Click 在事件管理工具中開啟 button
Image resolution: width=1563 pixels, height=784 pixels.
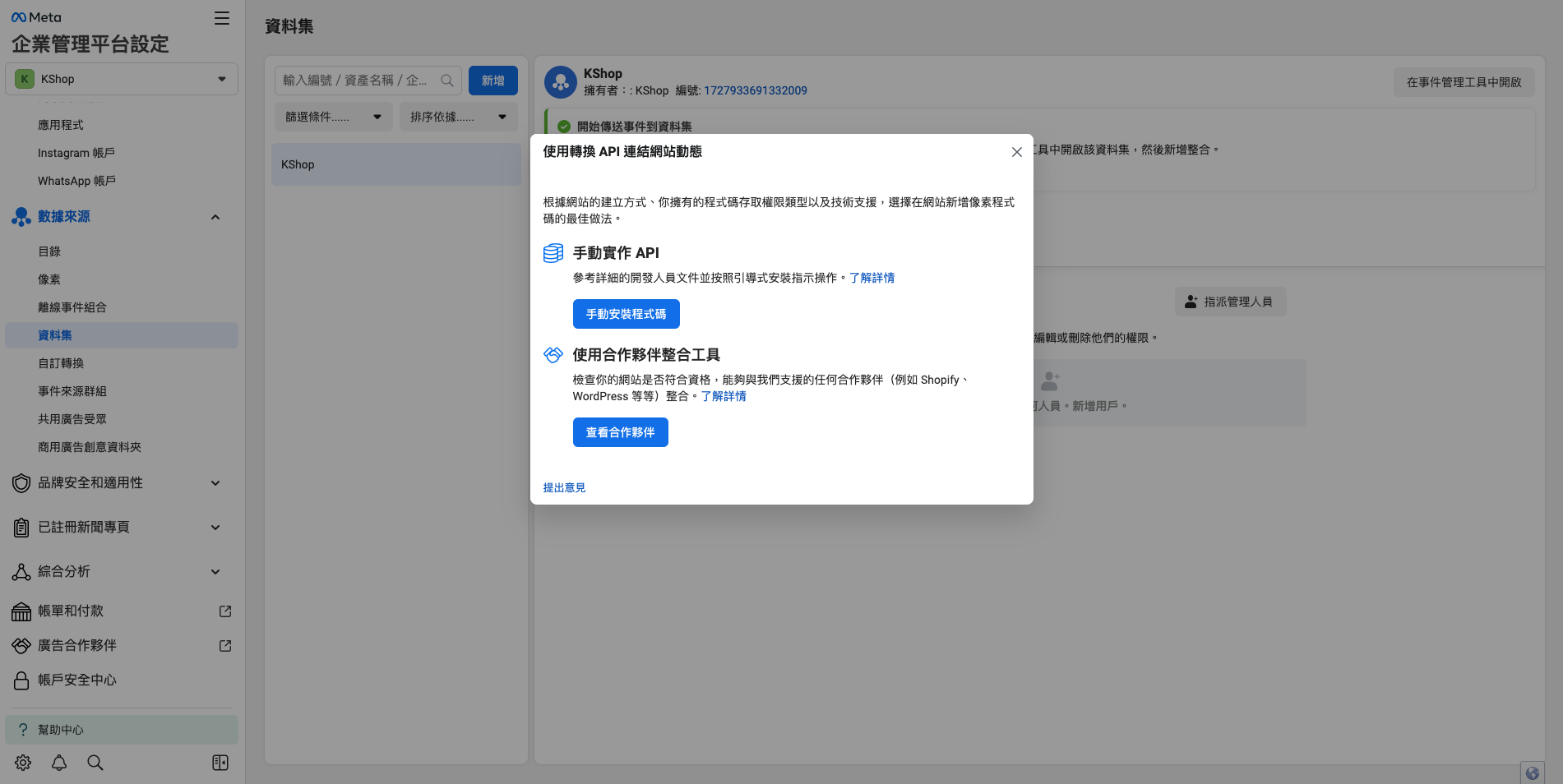tap(1464, 82)
